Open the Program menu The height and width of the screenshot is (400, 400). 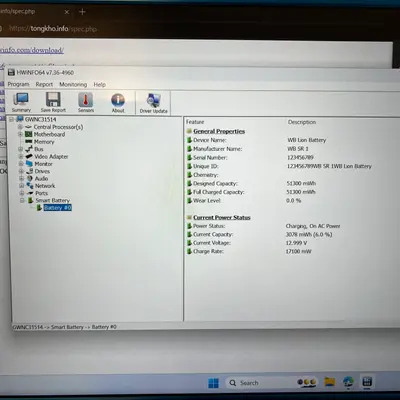[x=18, y=84]
